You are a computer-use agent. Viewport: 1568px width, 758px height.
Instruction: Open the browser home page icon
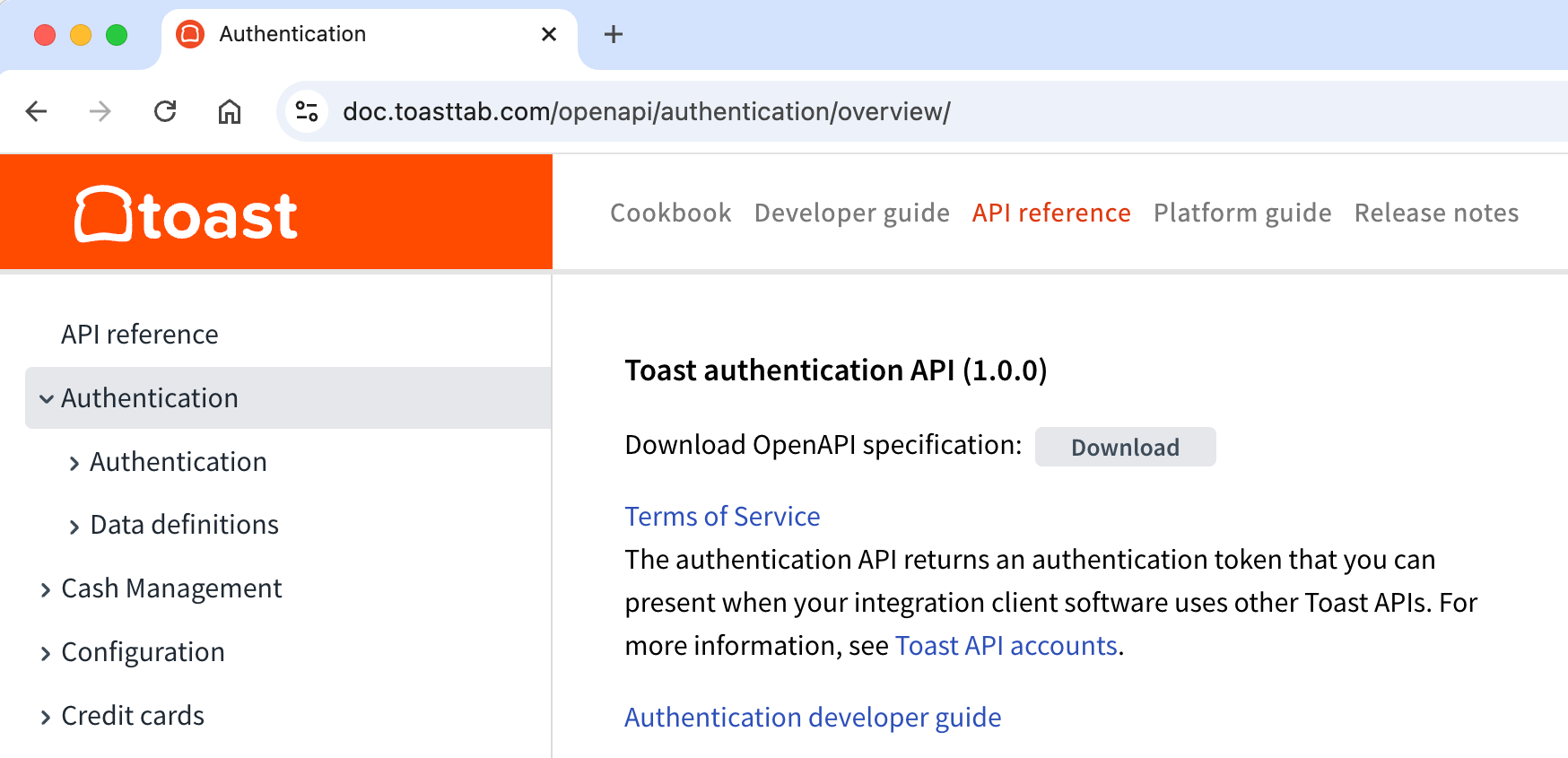point(230,111)
